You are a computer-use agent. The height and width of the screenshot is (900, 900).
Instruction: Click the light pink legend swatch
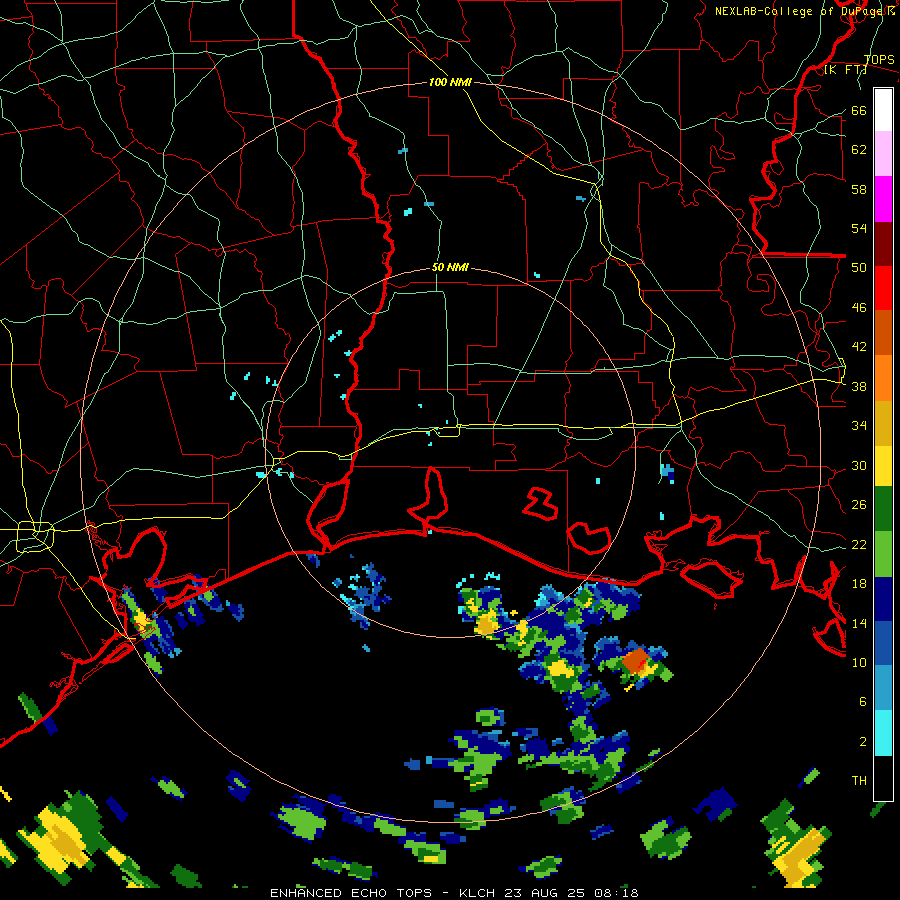pyautogui.click(x=883, y=153)
